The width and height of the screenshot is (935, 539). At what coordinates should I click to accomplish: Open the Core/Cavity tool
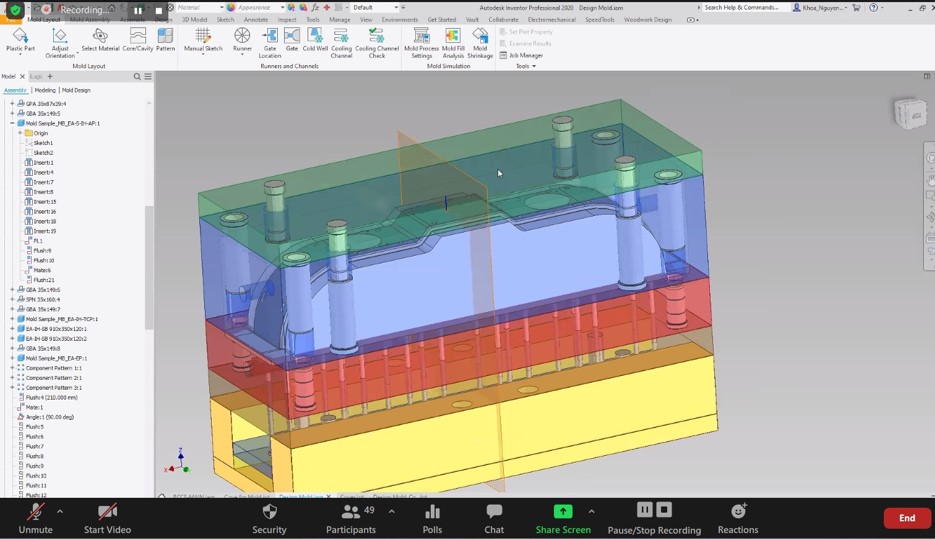click(138, 40)
